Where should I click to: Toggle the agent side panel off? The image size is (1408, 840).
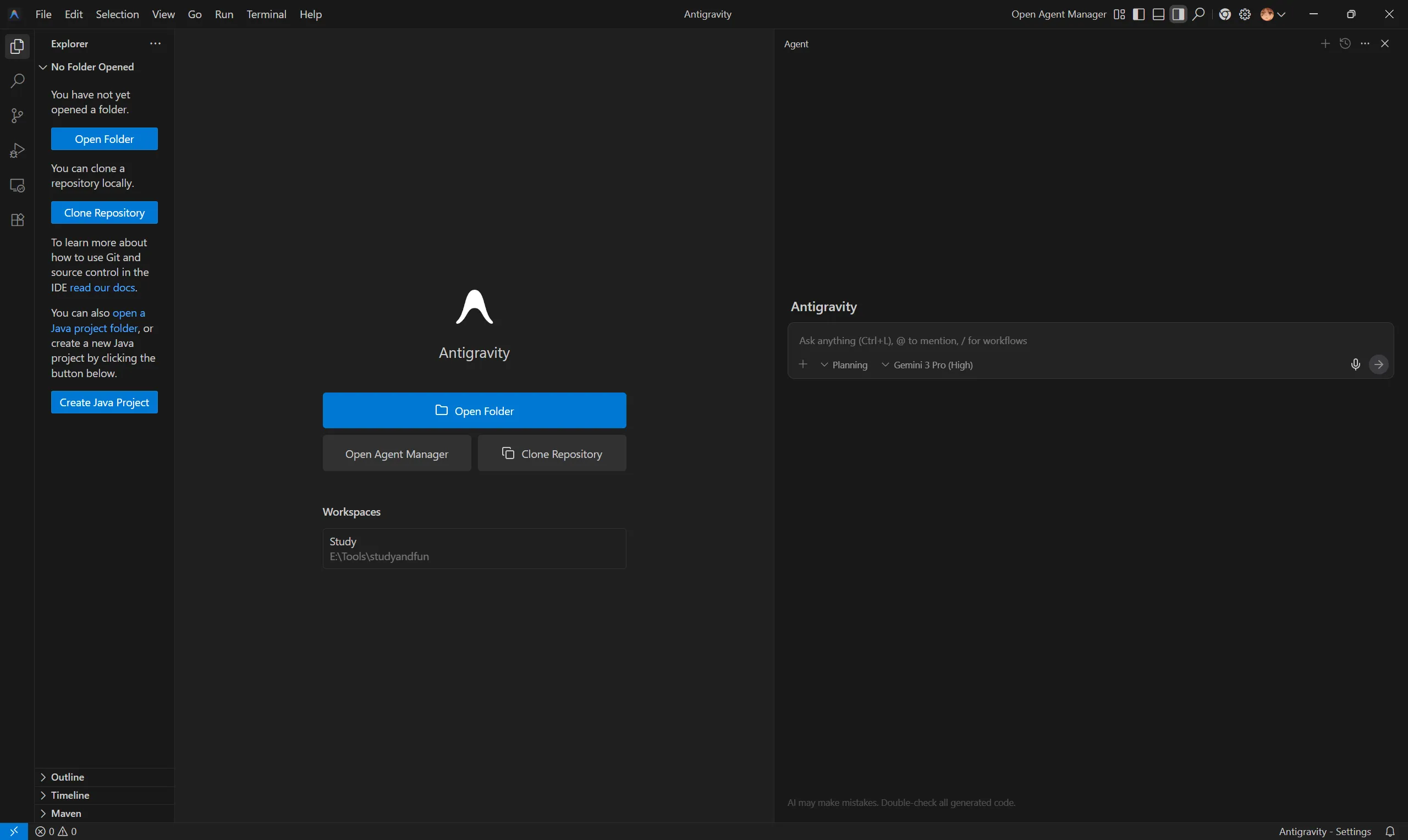[x=1178, y=15]
